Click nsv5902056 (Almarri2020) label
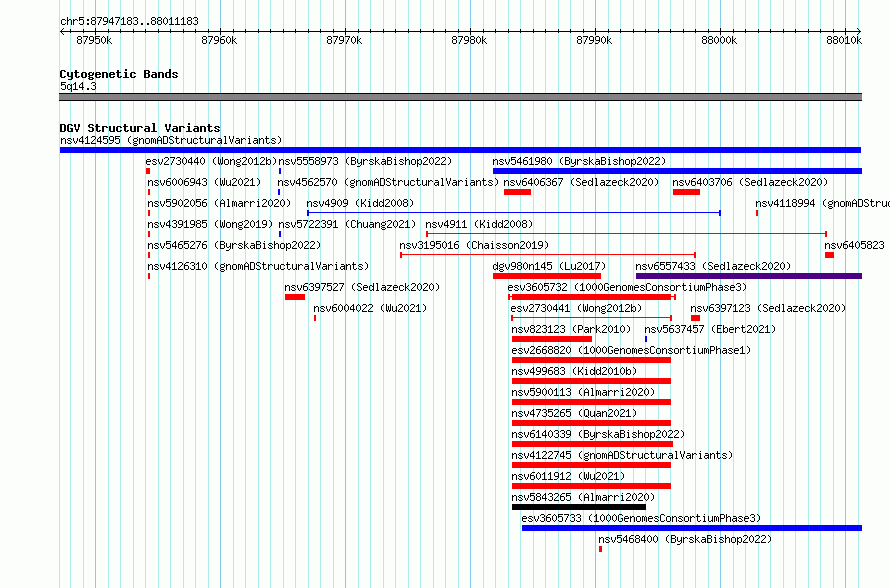This screenshot has height=588, width=890. [219, 203]
